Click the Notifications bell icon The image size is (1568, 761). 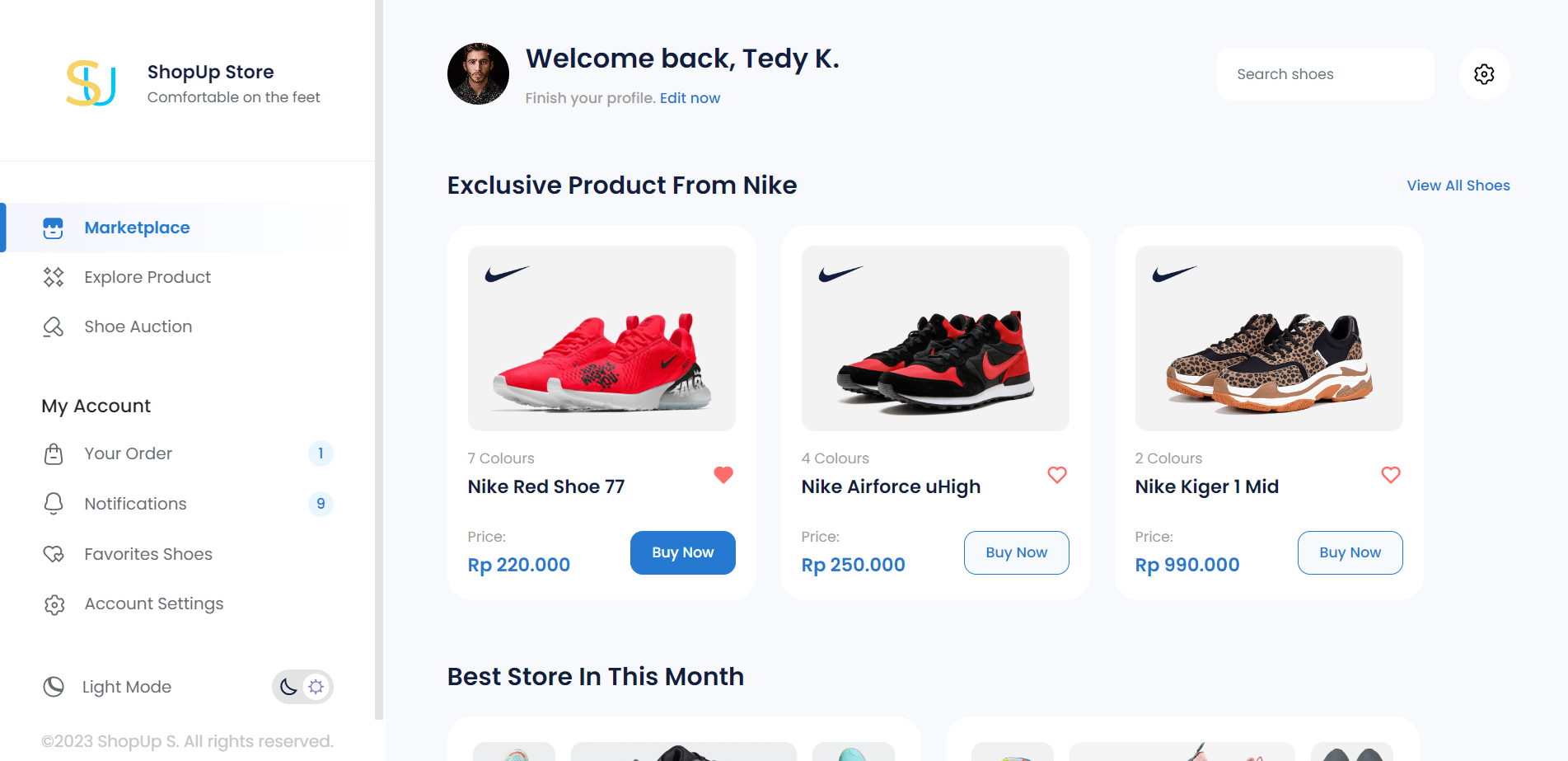pyautogui.click(x=54, y=504)
